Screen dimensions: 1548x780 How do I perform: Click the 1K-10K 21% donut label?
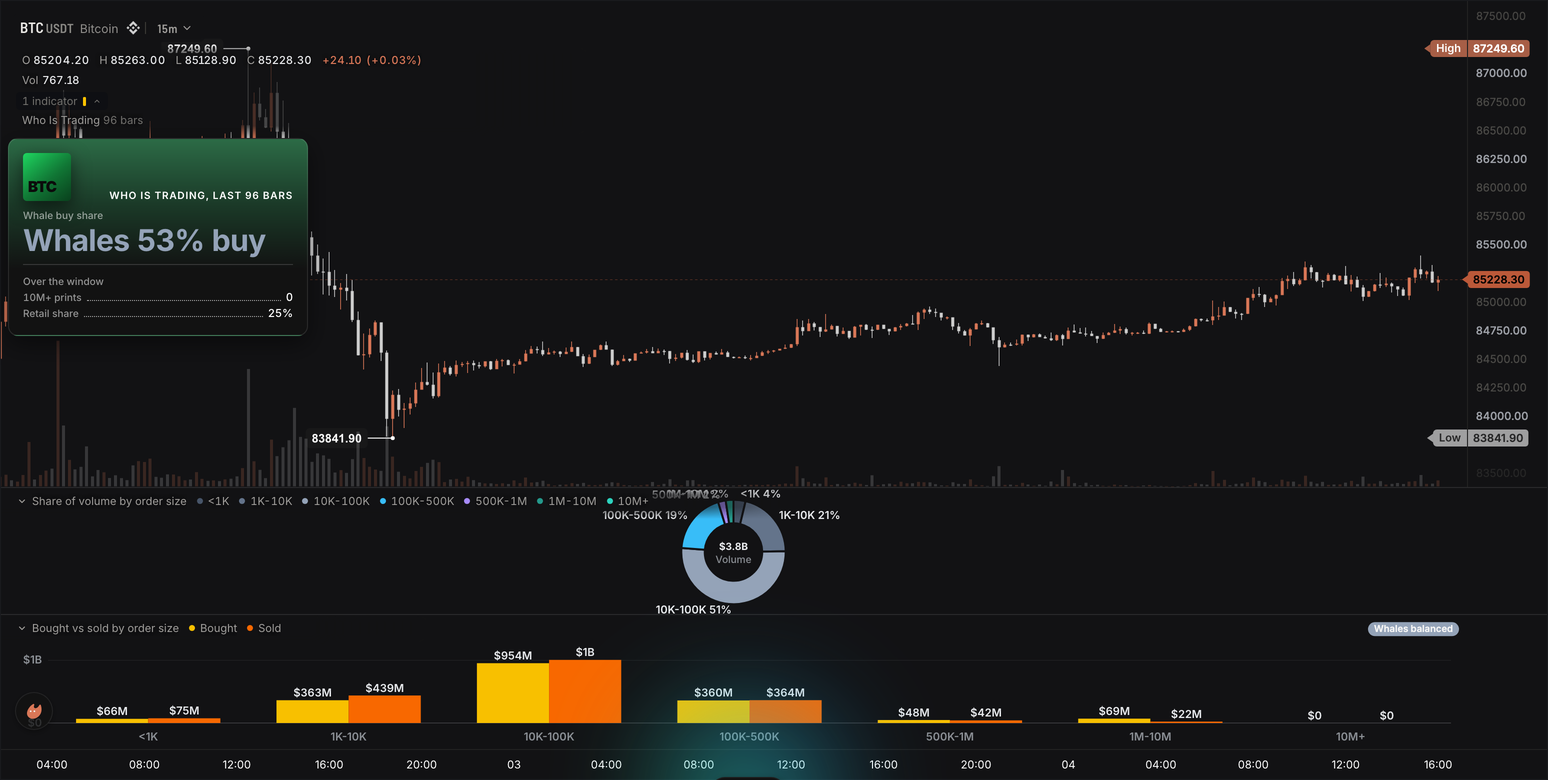click(809, 515)
